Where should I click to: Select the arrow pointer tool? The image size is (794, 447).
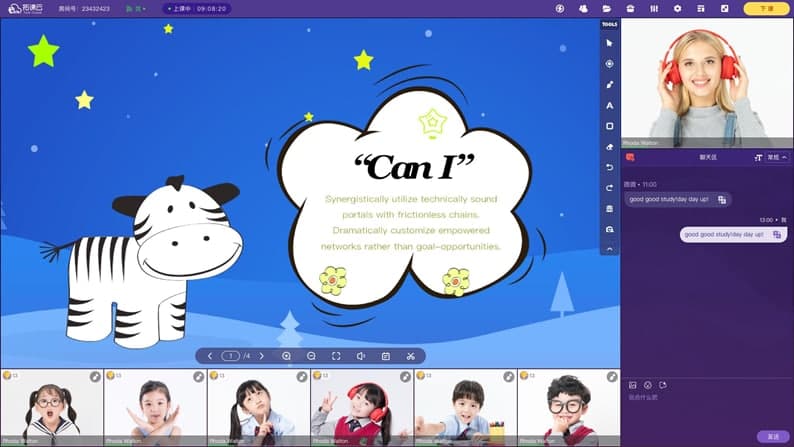click(x=609, y=43)
